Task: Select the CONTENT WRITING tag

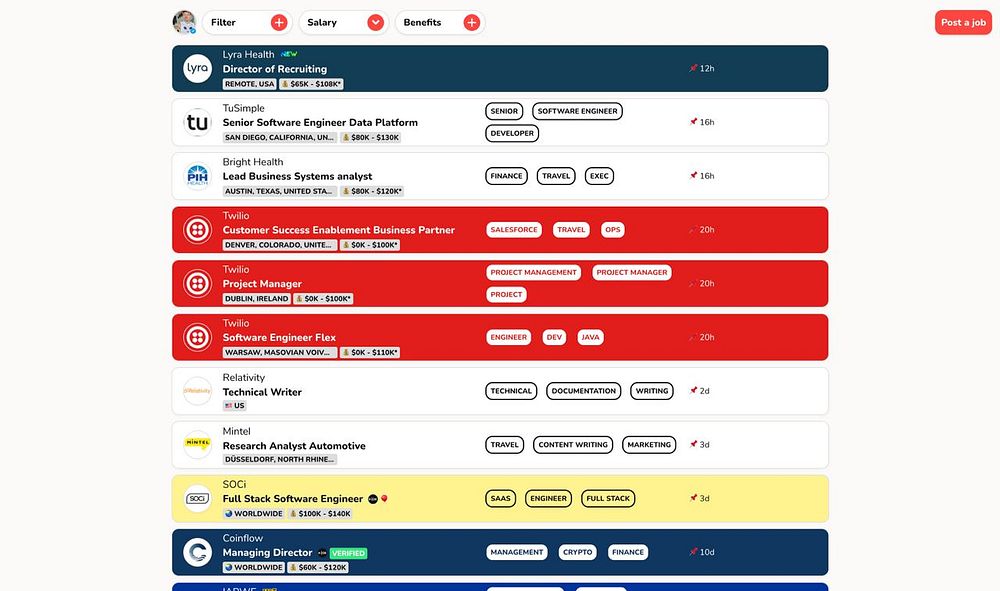Action: click(x=573, y=444)
